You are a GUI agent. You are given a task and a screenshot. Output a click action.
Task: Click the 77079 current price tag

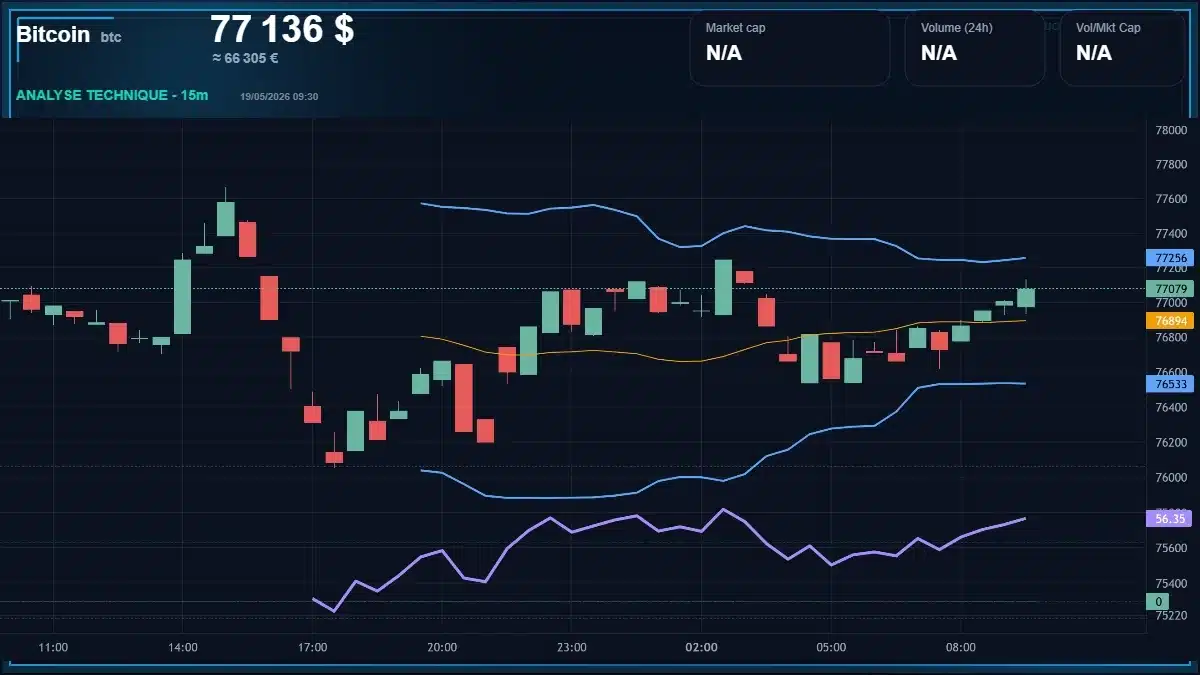point(1170,289)
